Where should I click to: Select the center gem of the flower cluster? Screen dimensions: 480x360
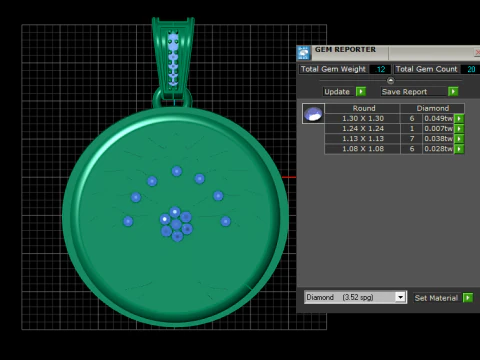click(176, 224)
